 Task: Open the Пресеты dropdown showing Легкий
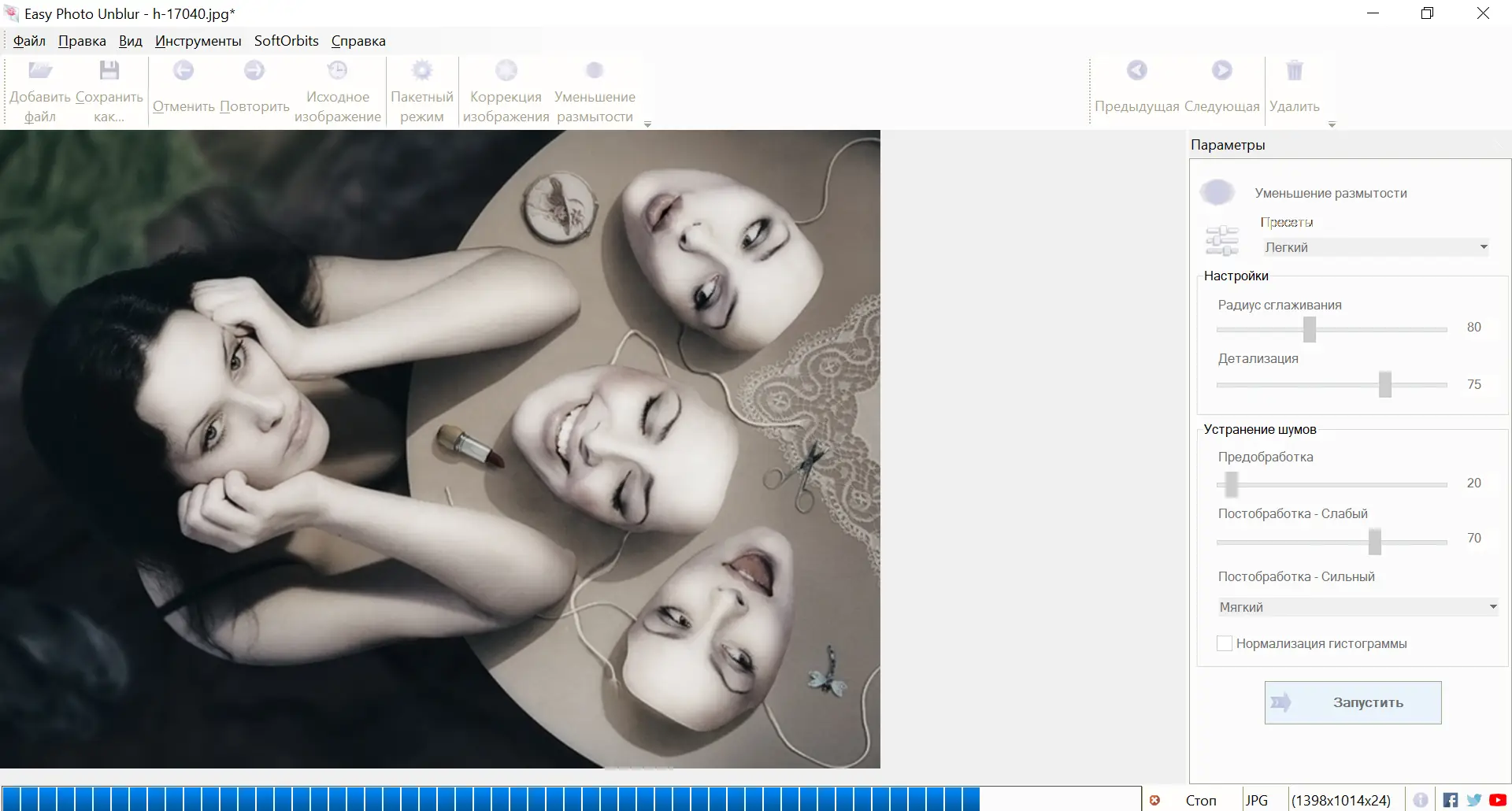click(x=1375, y=247)
